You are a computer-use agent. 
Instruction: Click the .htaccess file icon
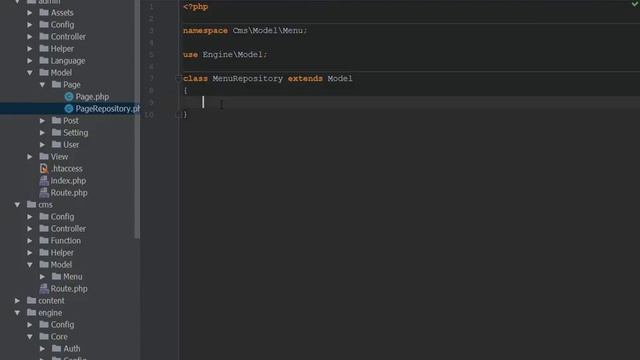point(44,169)
